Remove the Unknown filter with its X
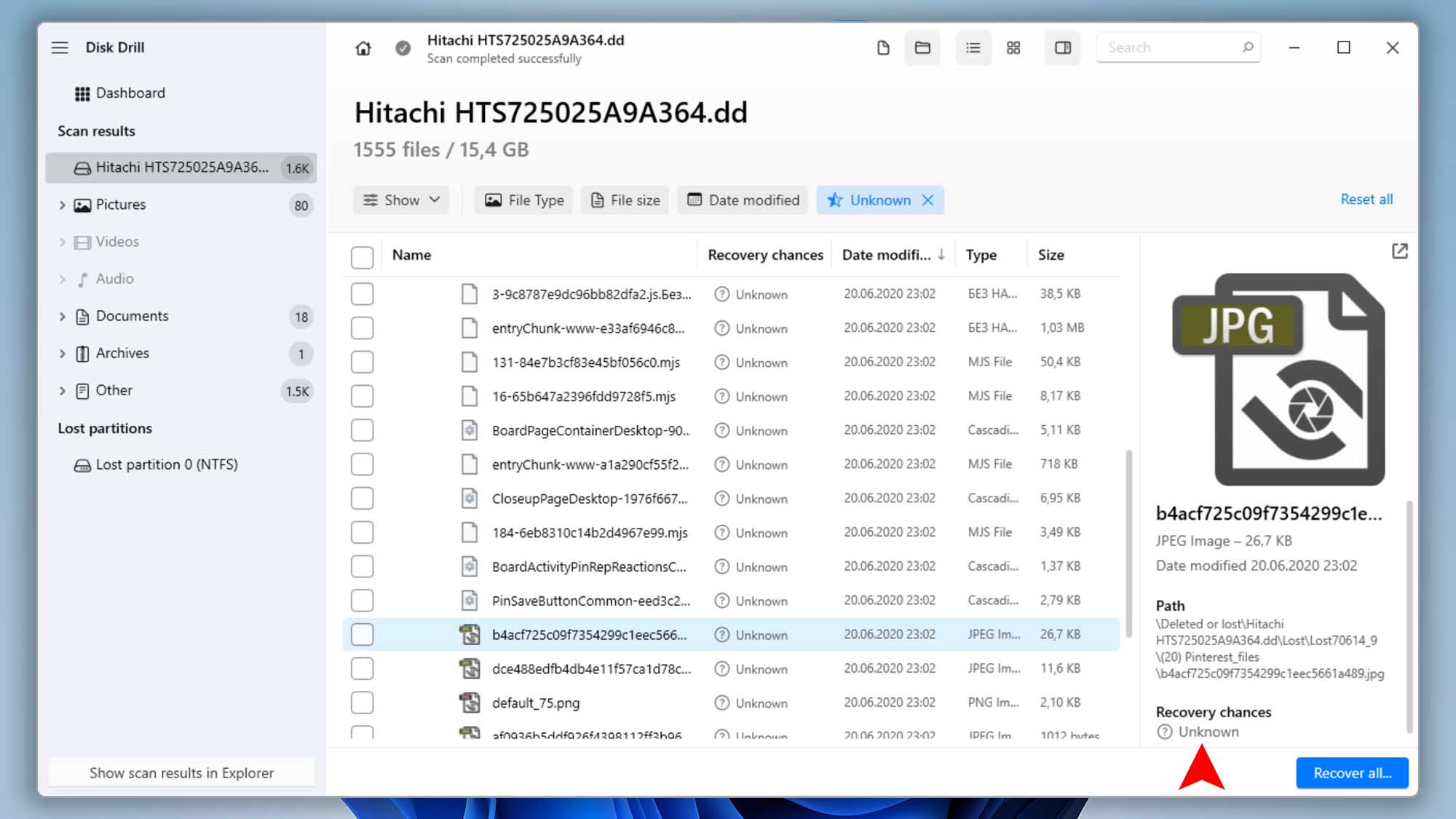This screenshot has height=819, width=1456. point(927,200)
